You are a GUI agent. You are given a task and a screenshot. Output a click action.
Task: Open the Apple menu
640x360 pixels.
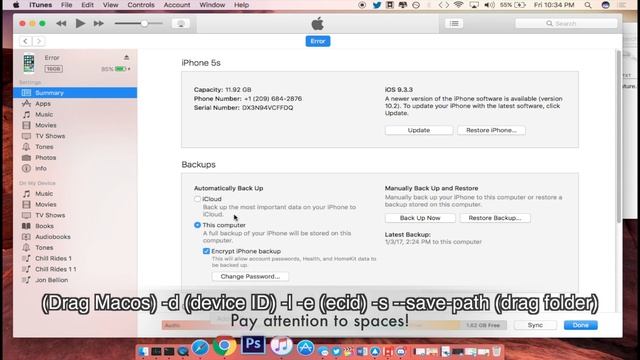tap(16, 5)
